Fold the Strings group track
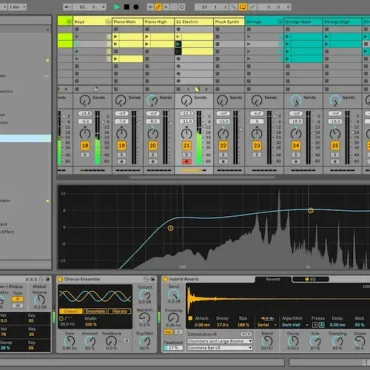The image size is (370, 370). click(280, 22)
